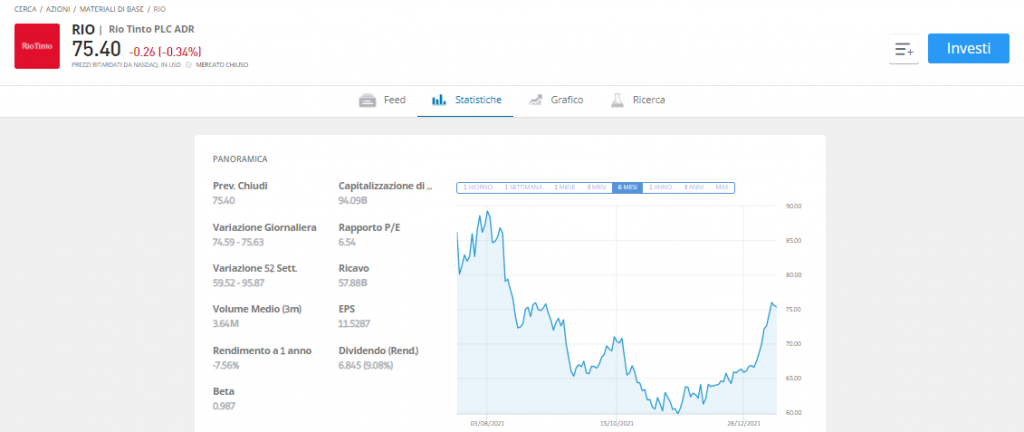The image size is (1024, 432).
Task: Go to AZIONI in breadcrumb
Action: point(59,9)
